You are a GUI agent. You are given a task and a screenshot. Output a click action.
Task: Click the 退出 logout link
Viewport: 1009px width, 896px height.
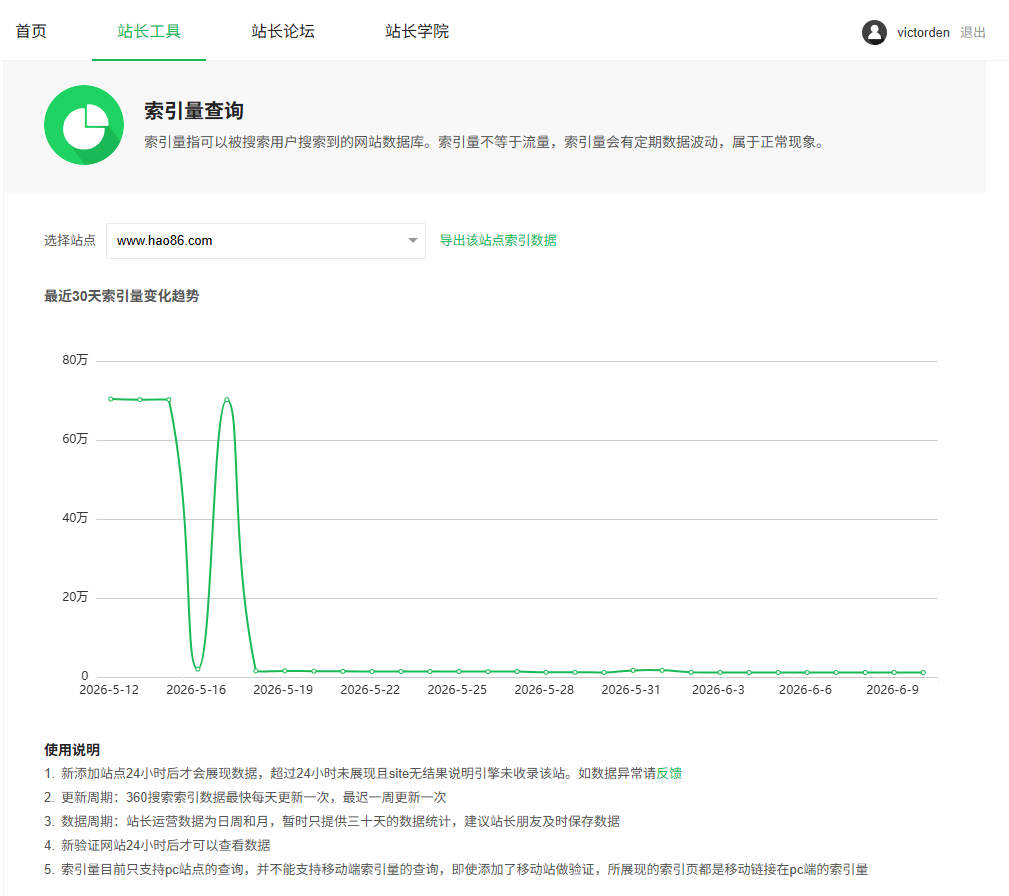pos(972,32)
